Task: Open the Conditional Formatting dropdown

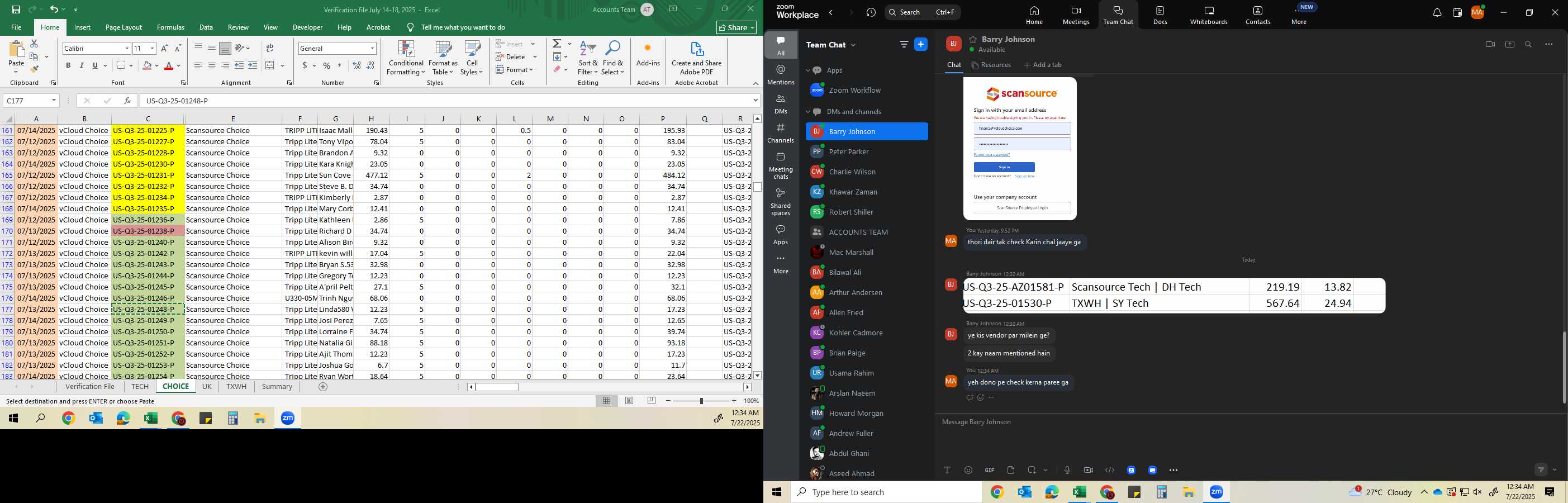Action: pos(406,59)
